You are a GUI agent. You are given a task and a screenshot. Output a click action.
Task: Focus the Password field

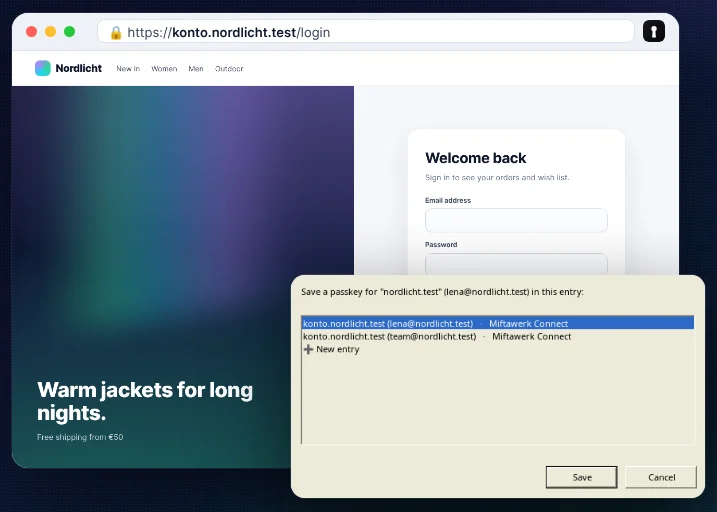516,264
